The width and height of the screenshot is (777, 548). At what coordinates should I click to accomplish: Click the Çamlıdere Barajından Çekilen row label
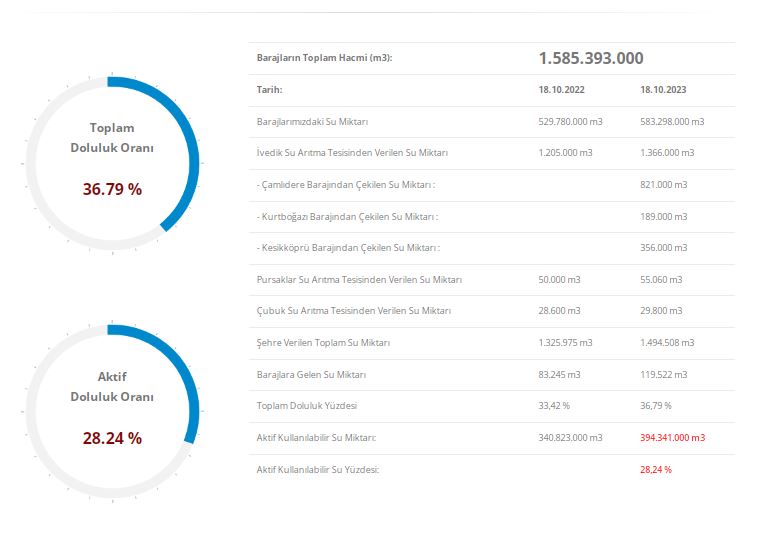[x=346, y=185]
